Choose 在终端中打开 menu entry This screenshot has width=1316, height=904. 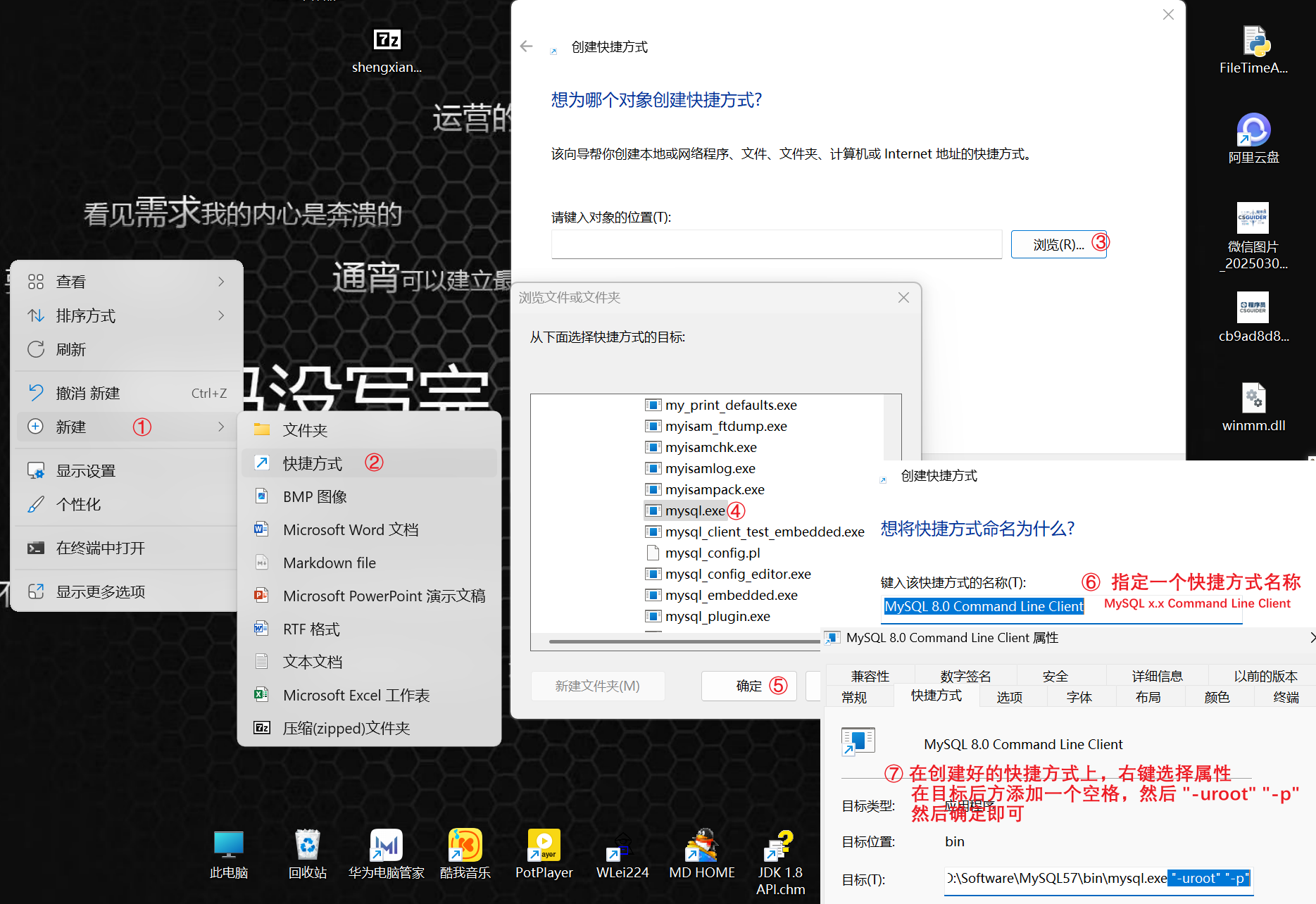click(x=127, y=548)
